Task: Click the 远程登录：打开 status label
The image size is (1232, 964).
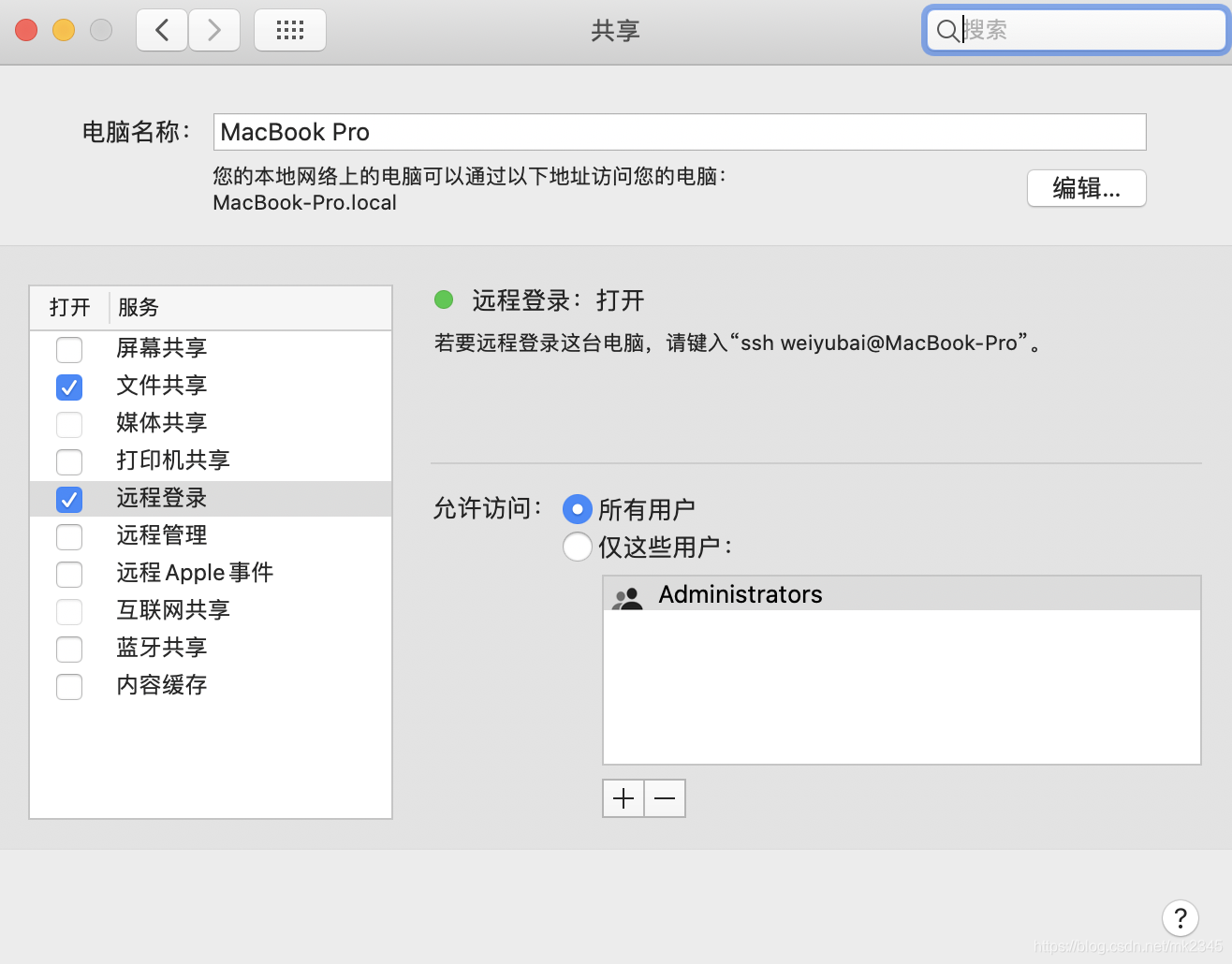Action: (x=558, y=300)
